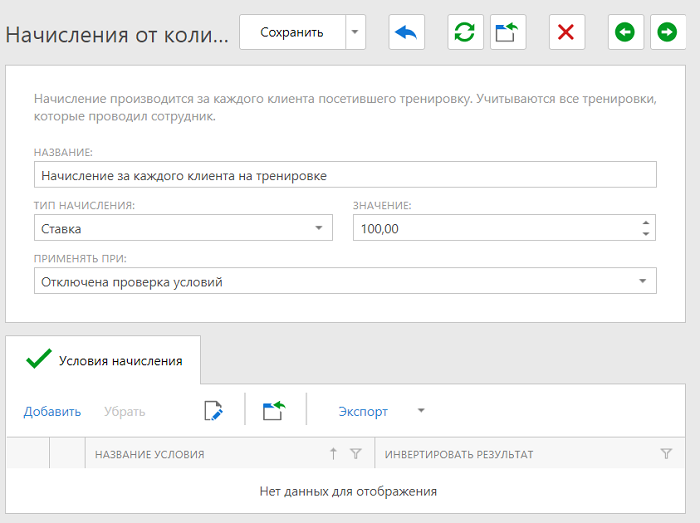Viewport: 700px width, 523px height.
Task: Click the Сохранить button
Action: point(292,32)
